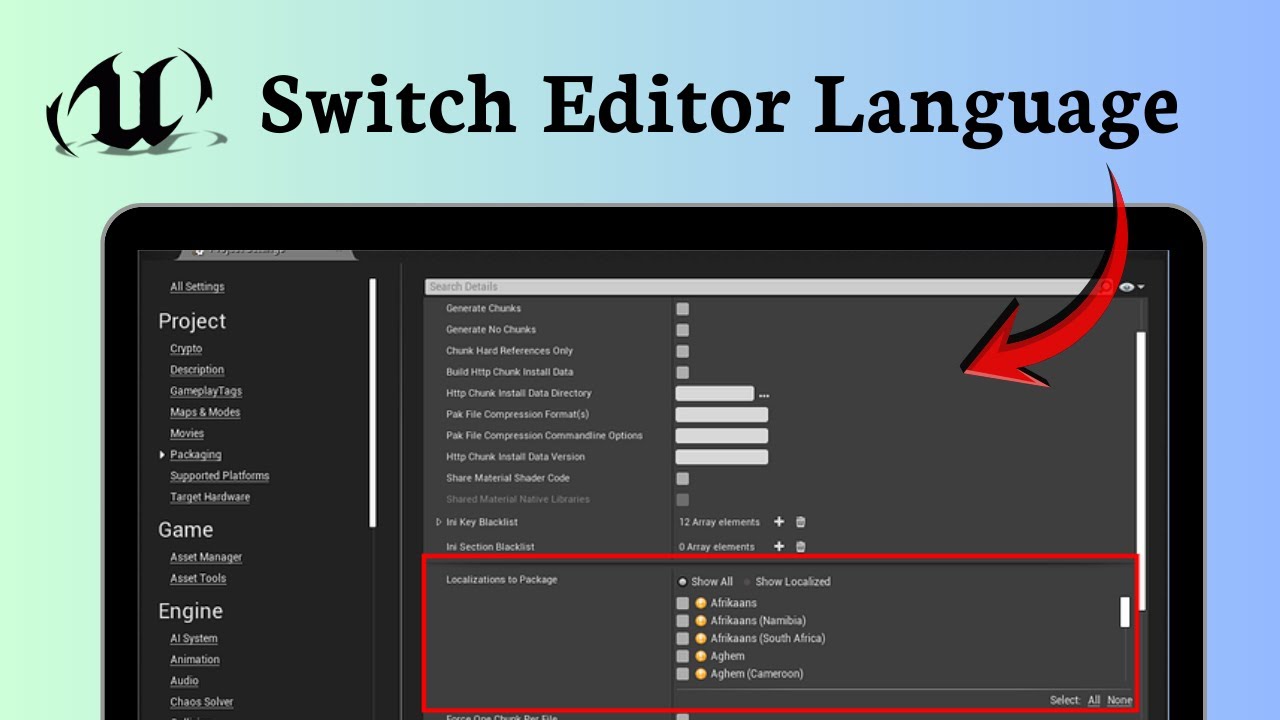
Task: Expand the Ini Key Blacklist array
Action: [439, 522]
